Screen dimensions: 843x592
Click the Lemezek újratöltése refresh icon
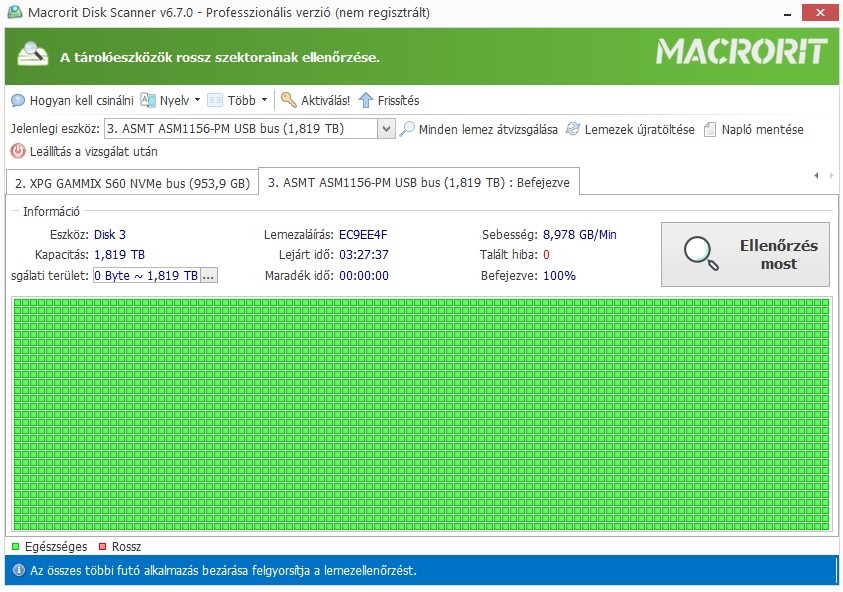click(573, 129)
